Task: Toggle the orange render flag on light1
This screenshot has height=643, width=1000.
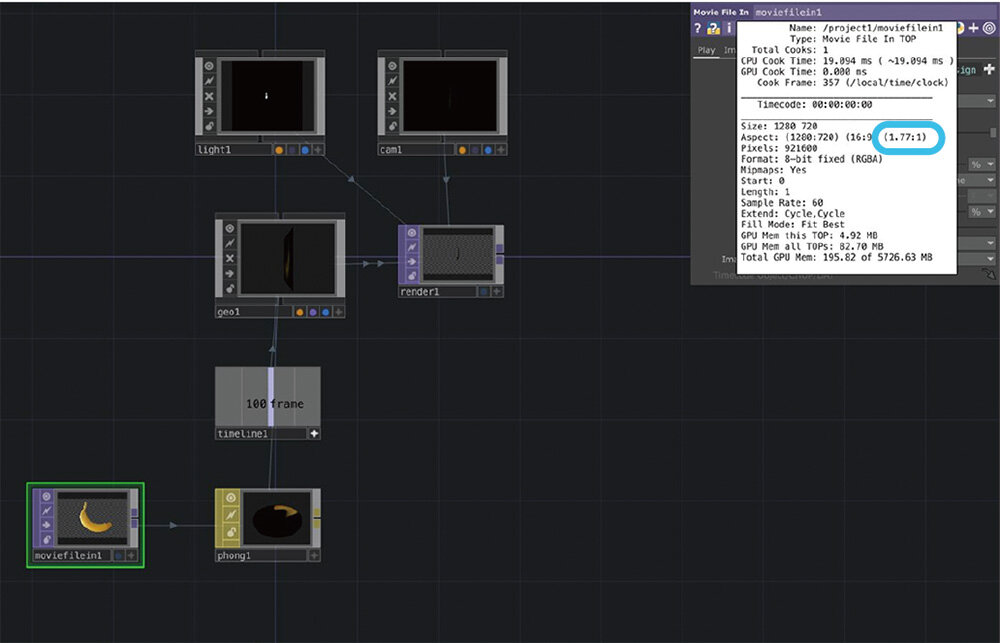Action: coord(279,150)
